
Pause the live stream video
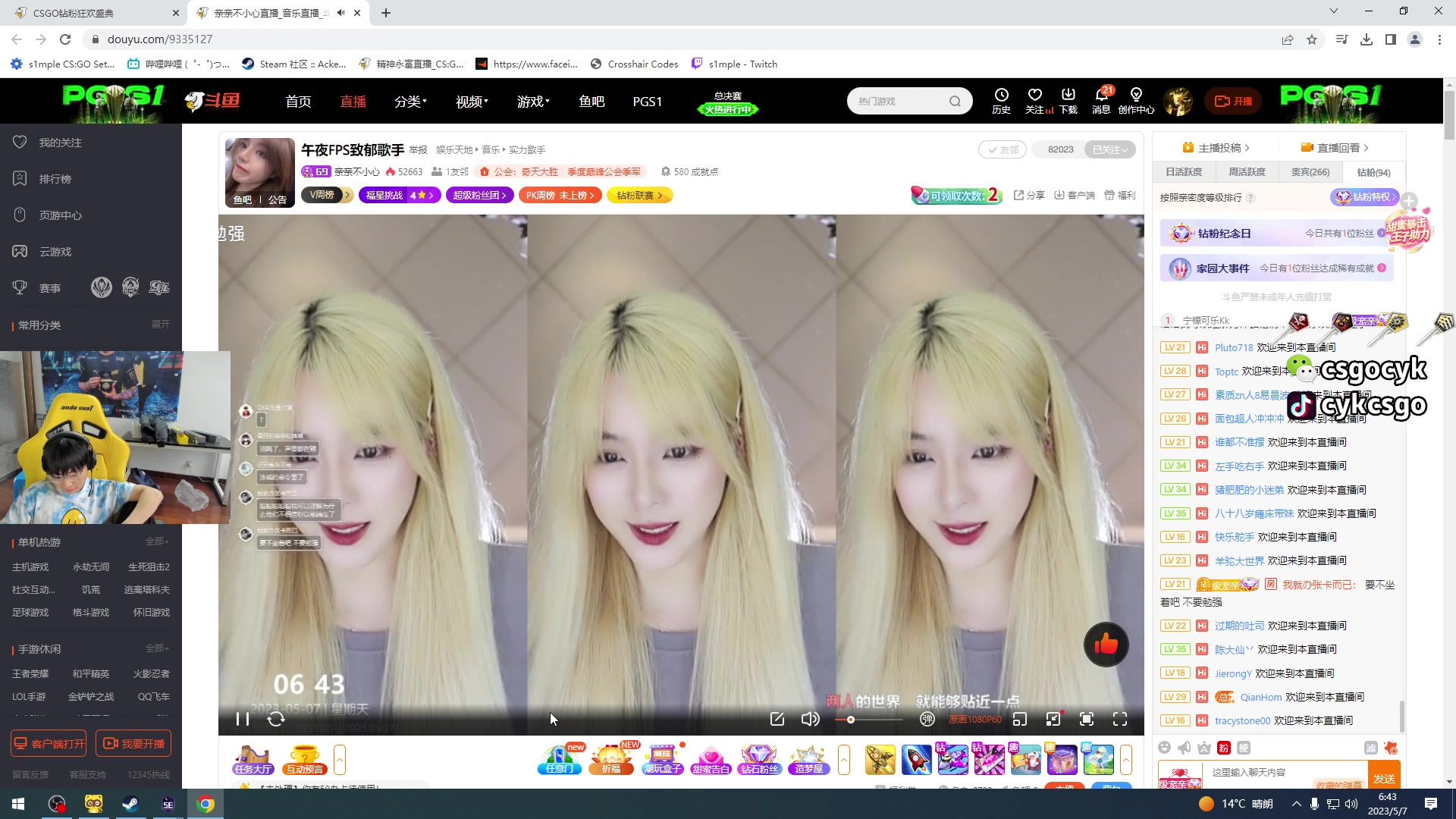tap(243, 719)
